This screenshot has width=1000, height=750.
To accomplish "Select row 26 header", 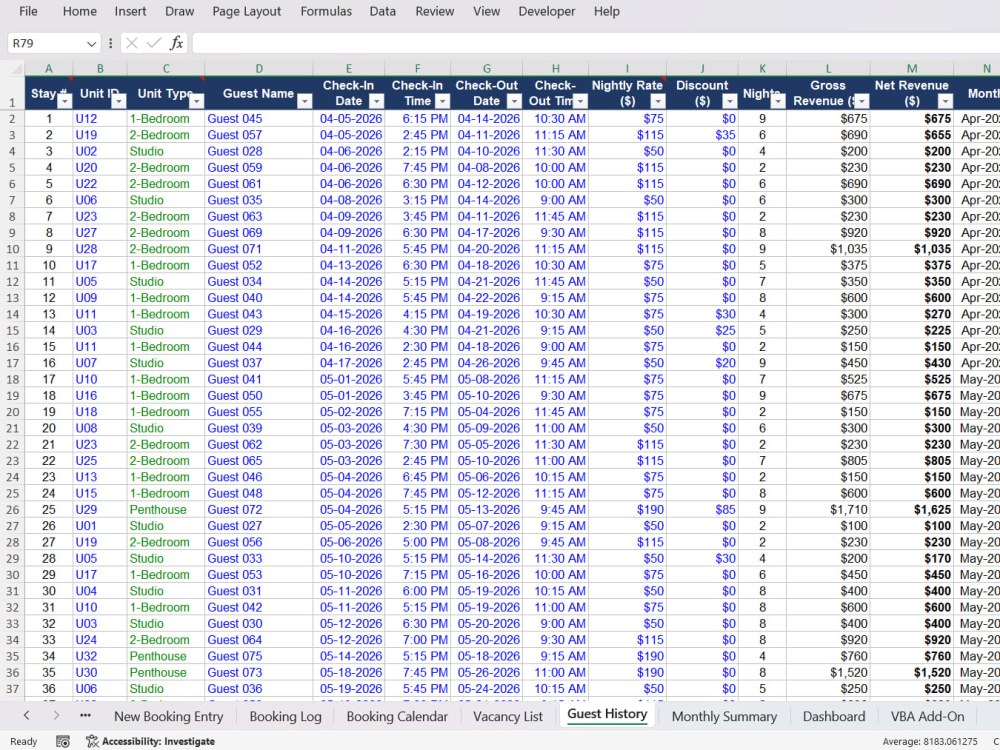I will click(12, 510).
